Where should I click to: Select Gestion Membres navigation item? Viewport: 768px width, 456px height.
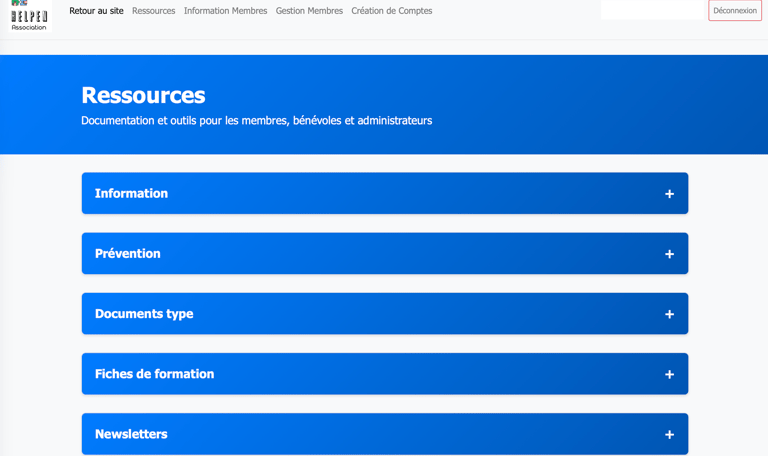pos(309,11)
